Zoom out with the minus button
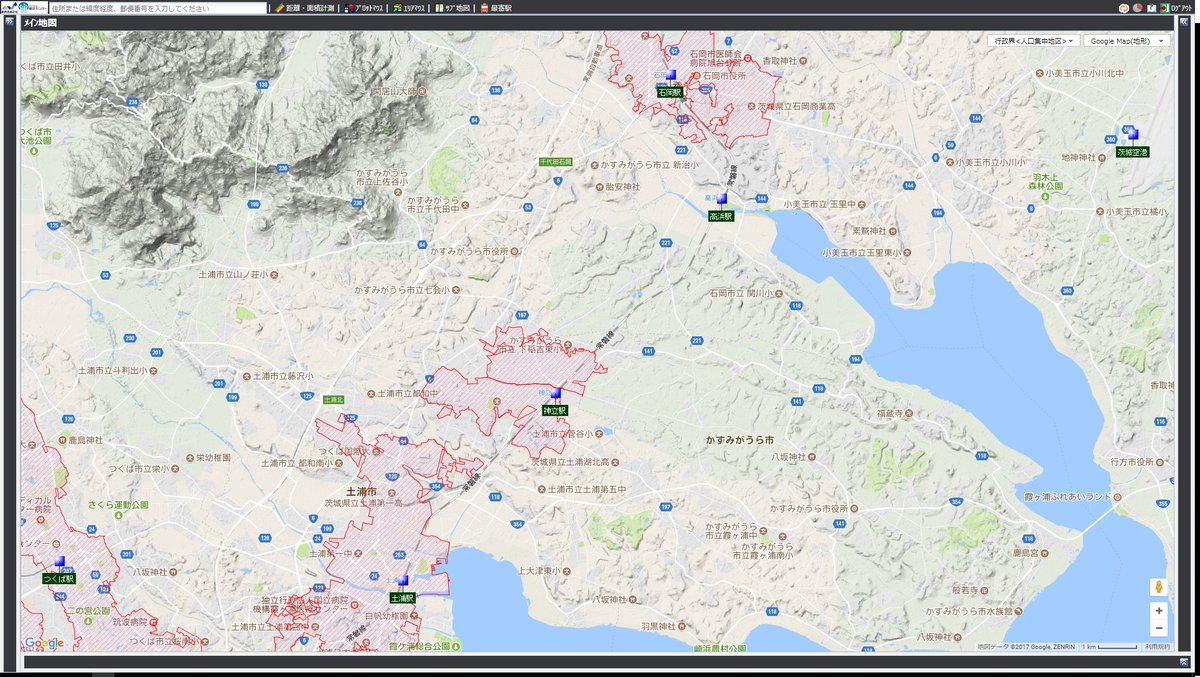1200x677 pixels. pyautogui.click(x=1159, y=628)
